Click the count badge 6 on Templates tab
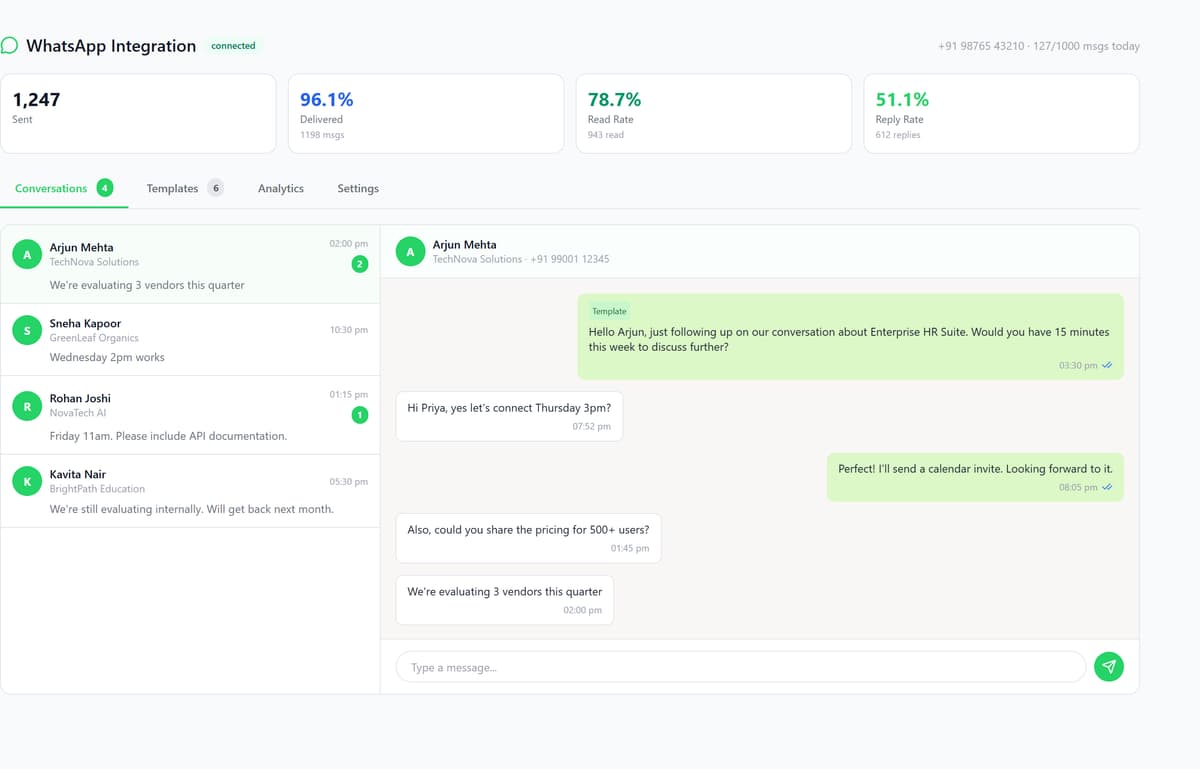Screen dimensions: 1200x769 pos(215,188)
